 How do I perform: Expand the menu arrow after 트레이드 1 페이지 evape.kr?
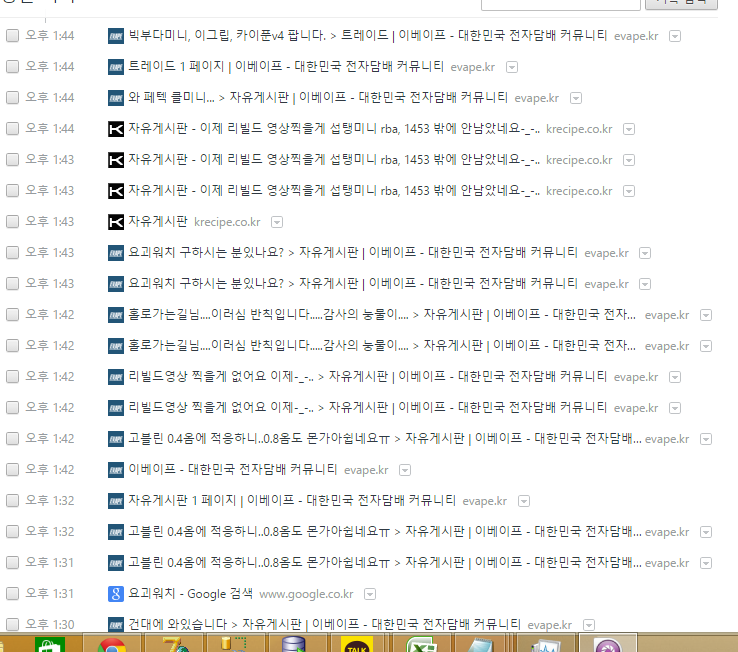pyautogui.click(x=512, y=67)
